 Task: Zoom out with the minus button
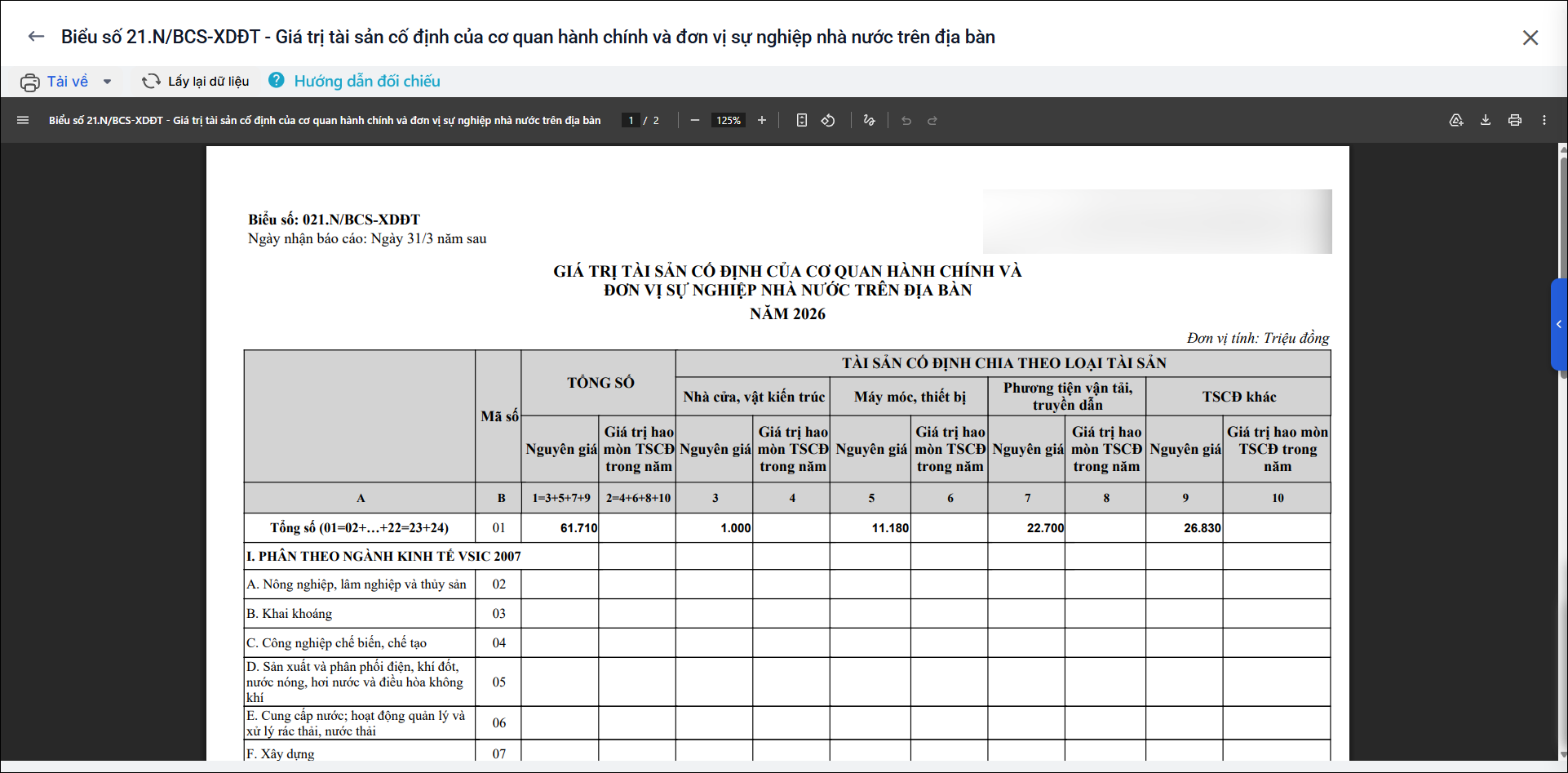pyautogui.click(x=695, y=120)
